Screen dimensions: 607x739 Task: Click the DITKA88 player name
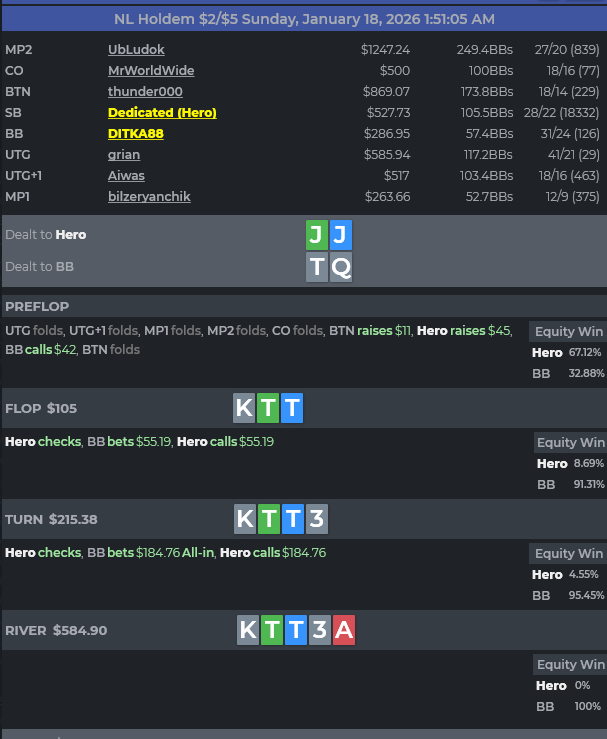point(136,134)
